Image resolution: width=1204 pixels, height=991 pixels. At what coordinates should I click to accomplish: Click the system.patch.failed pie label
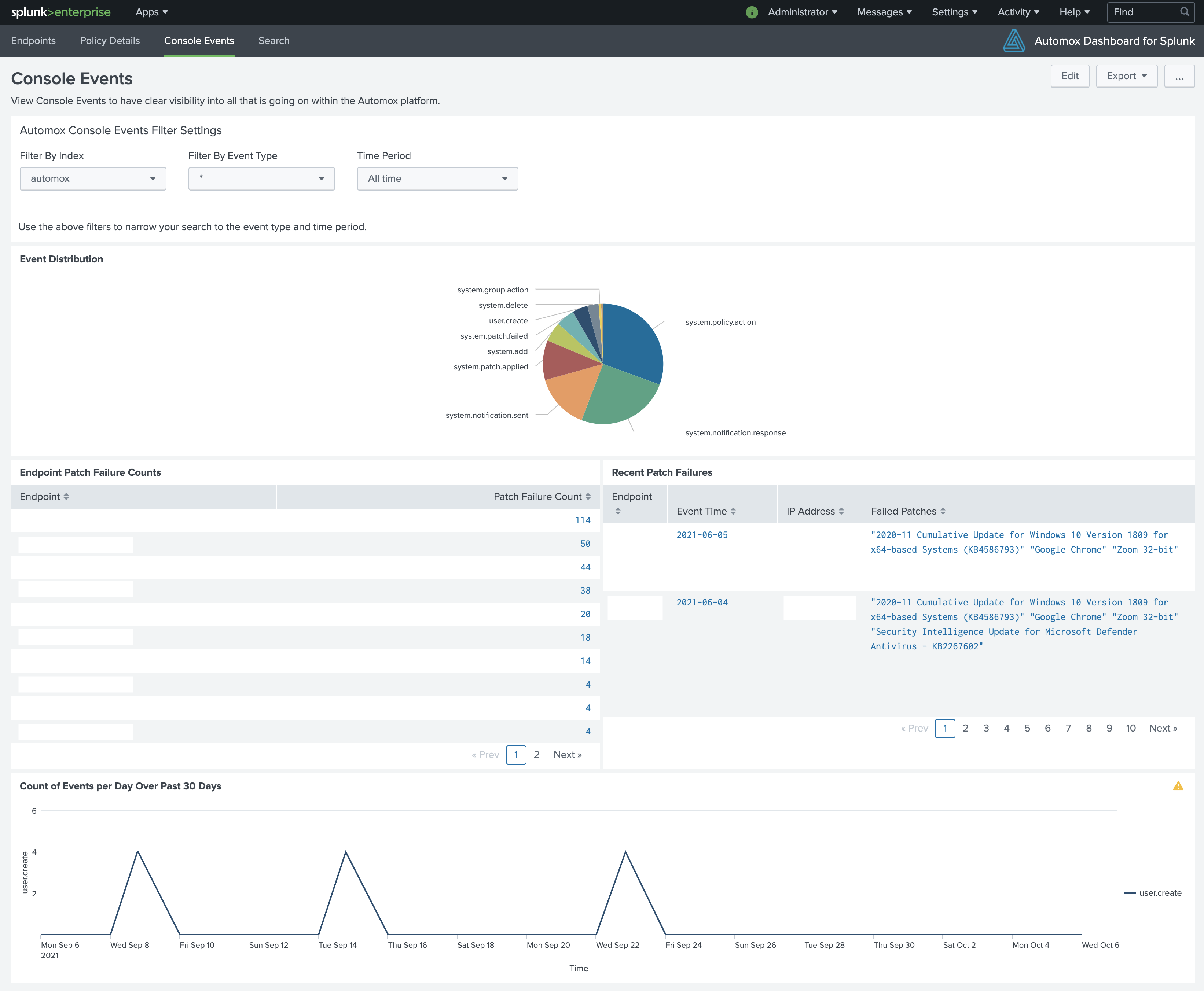494,336
